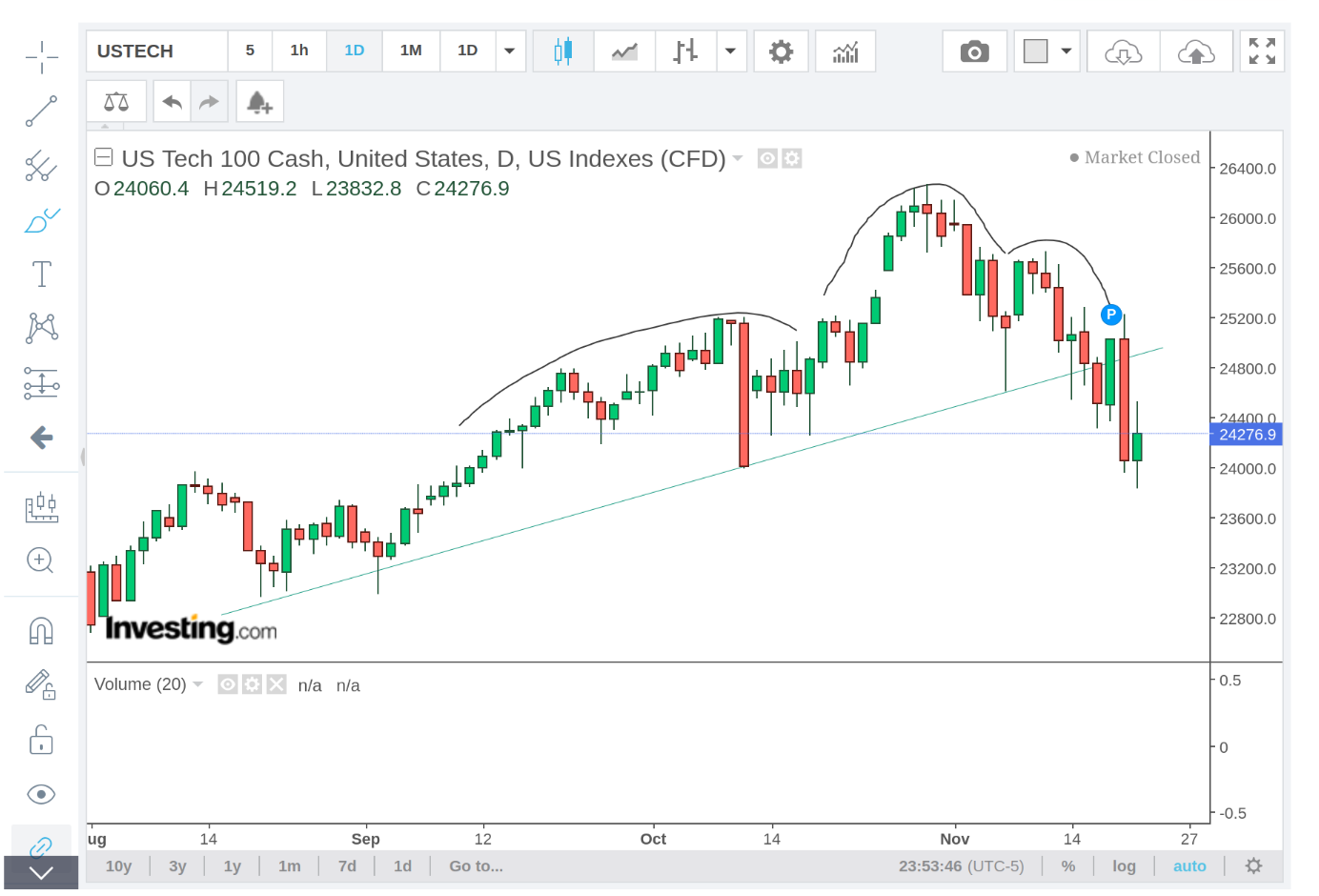Choose the text annotation tool
The width and height of the screenshot is (1319, 896).
(x=41, y=275)
